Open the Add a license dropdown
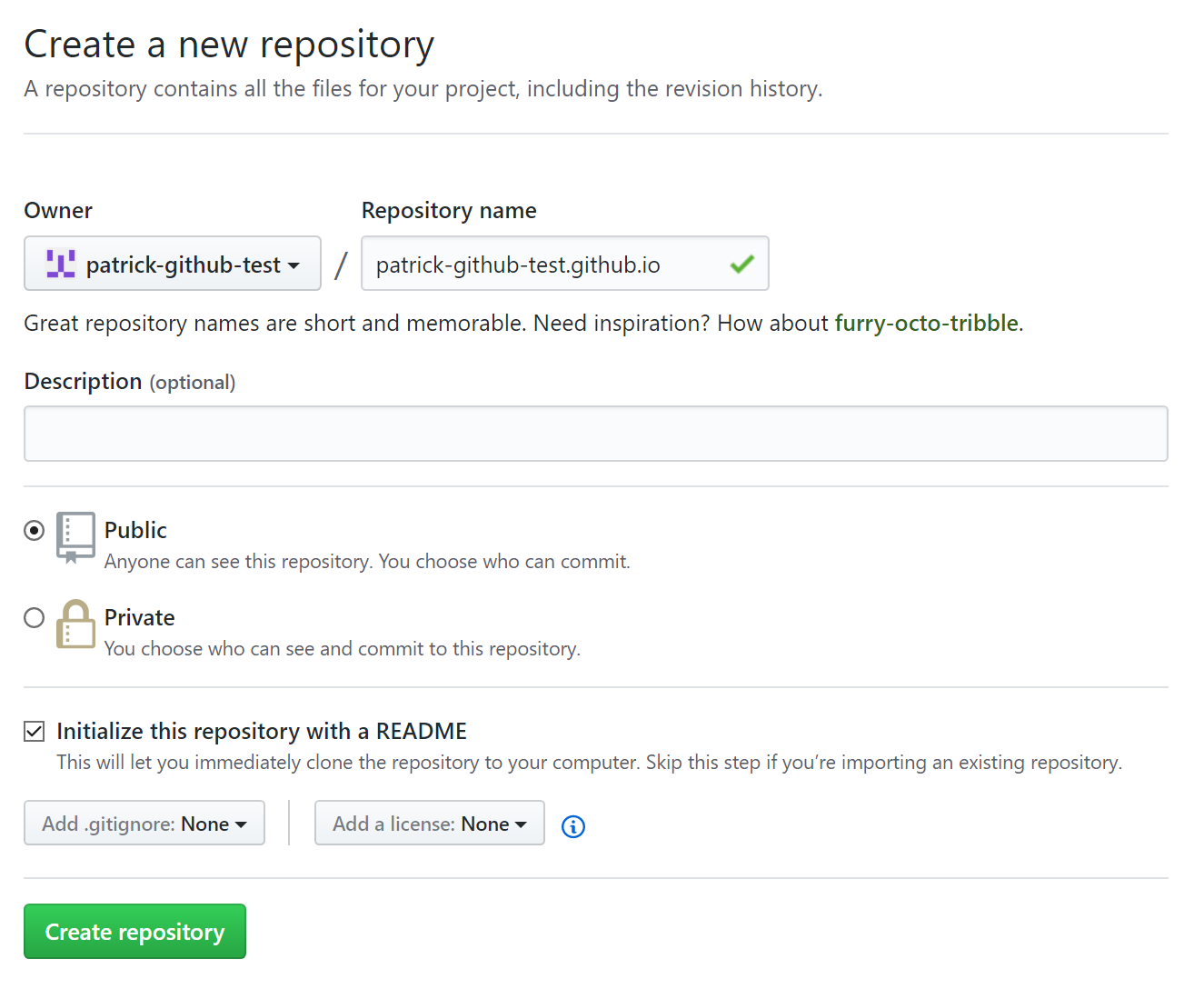This screenshot has width=1204, height=989. click(430, 823)
